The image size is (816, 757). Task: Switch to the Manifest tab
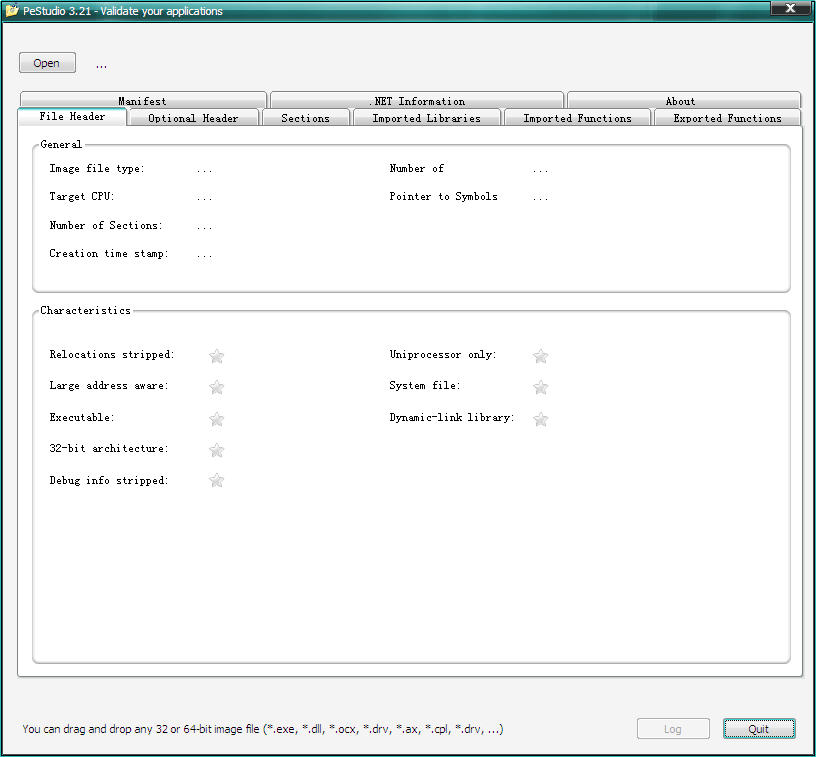point(143,100)
